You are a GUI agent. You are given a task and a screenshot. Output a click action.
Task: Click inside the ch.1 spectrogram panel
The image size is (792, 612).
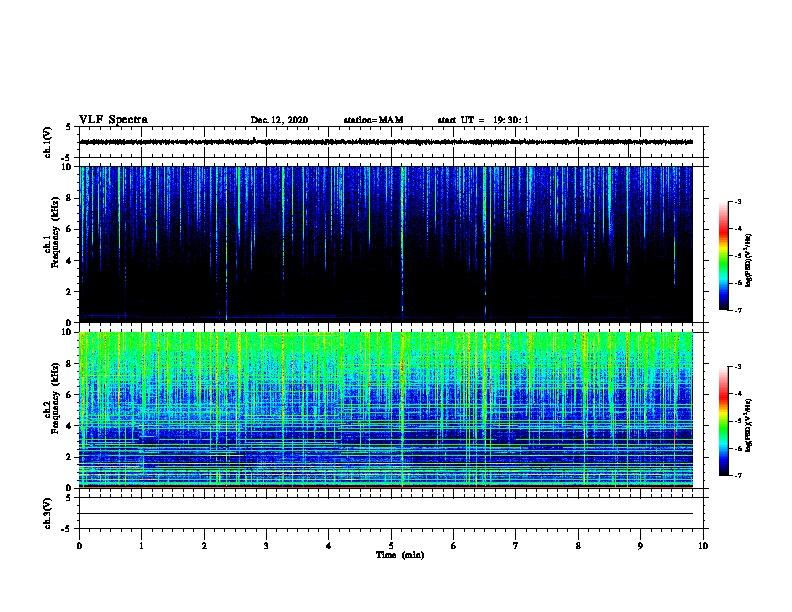pos(386,244)
